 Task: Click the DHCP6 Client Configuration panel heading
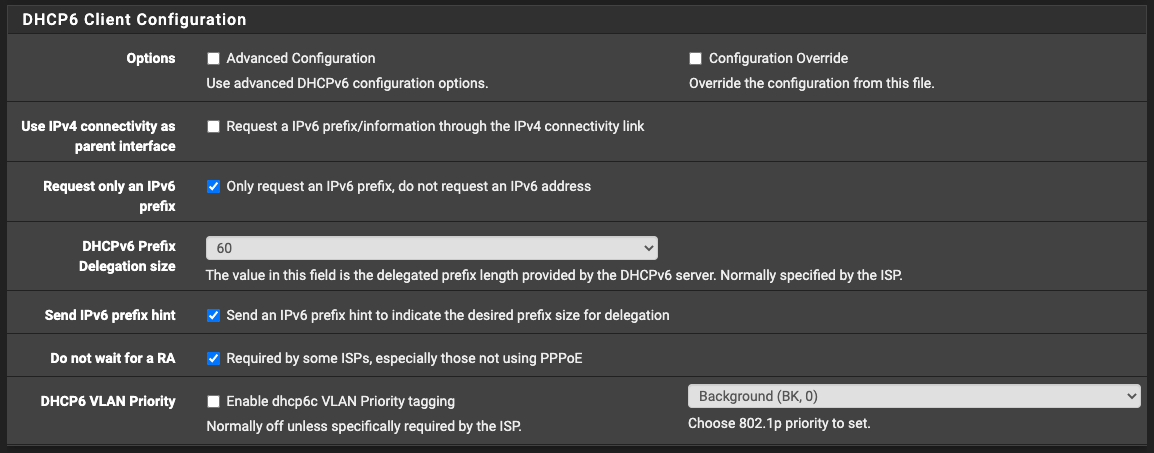(134, 19)
